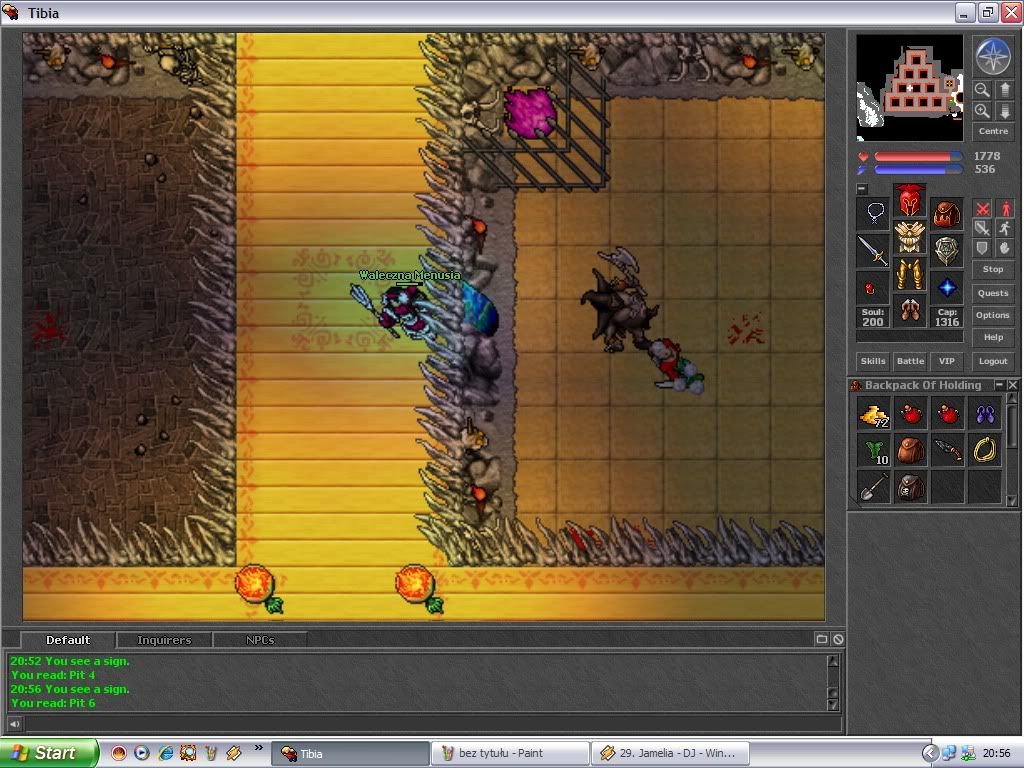Image resolution: width=1024 pixels, height=768 pixels.
Task: Close the Backpack Of Holding container
Action: [1012, 385]
